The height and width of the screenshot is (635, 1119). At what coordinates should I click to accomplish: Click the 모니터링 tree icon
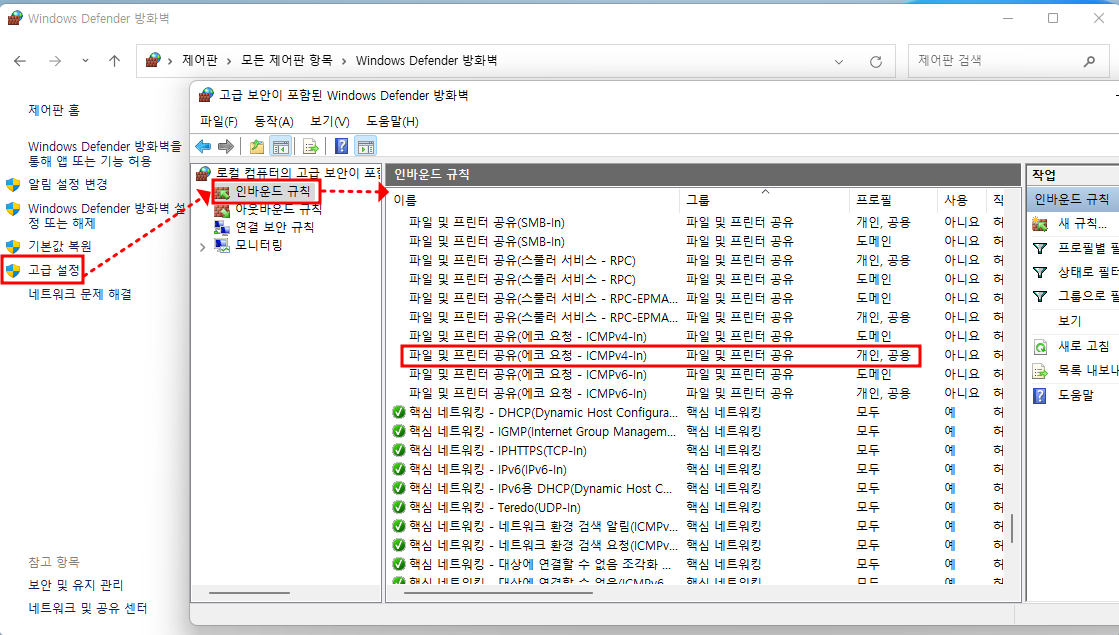tap(222, 245)
